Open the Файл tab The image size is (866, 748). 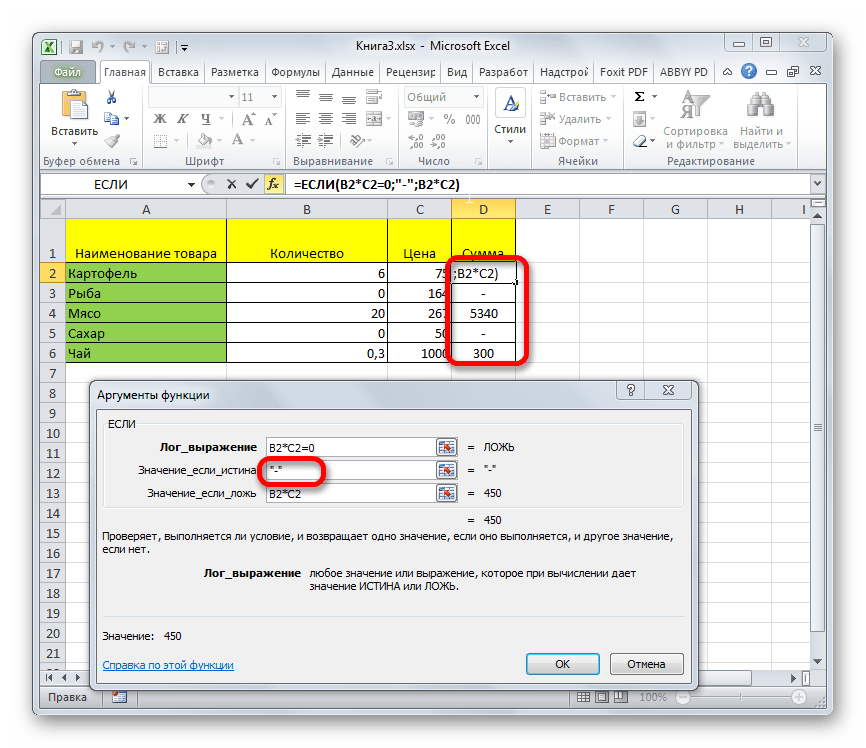[68, 72]
